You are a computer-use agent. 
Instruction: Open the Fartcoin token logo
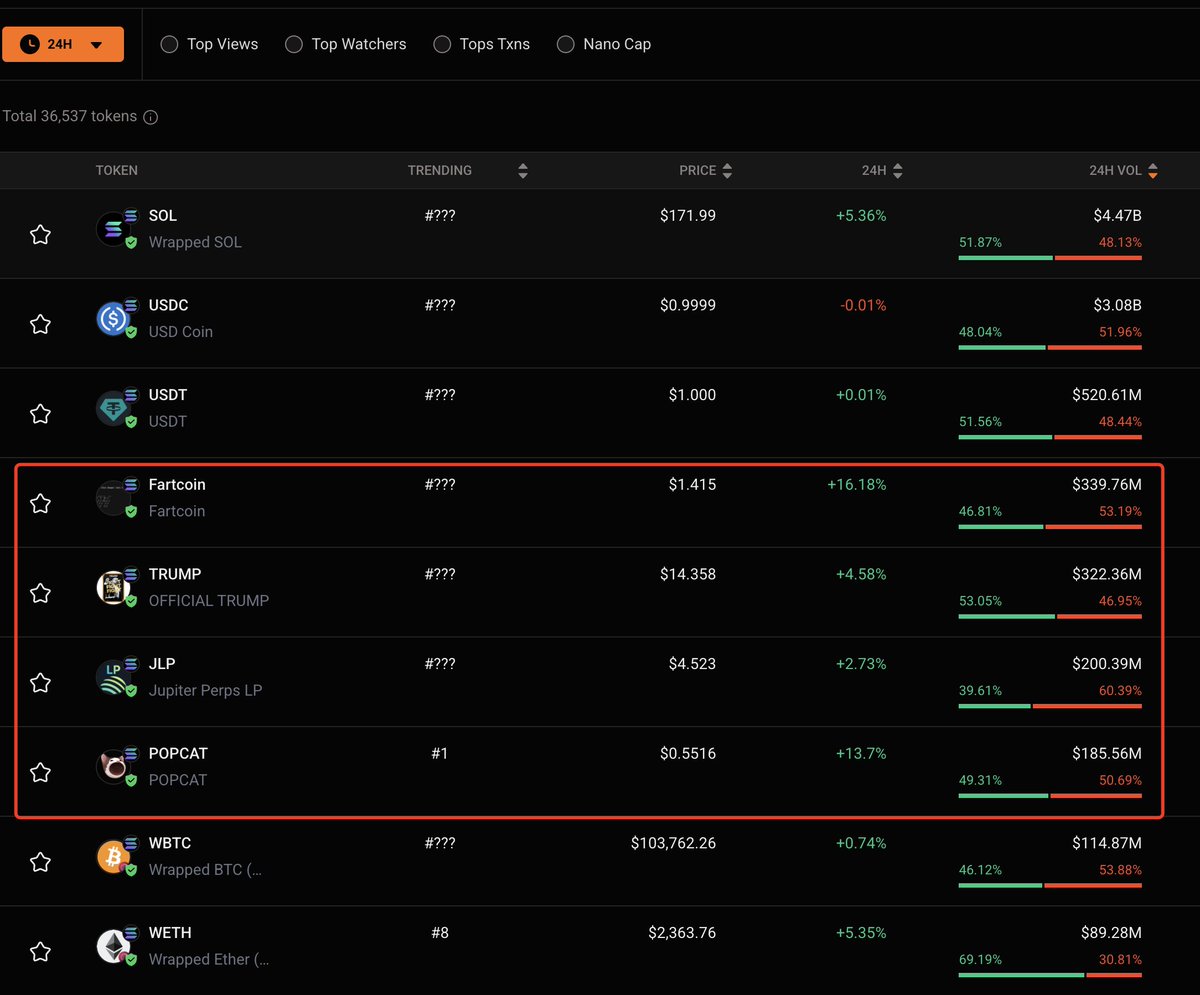113,498
